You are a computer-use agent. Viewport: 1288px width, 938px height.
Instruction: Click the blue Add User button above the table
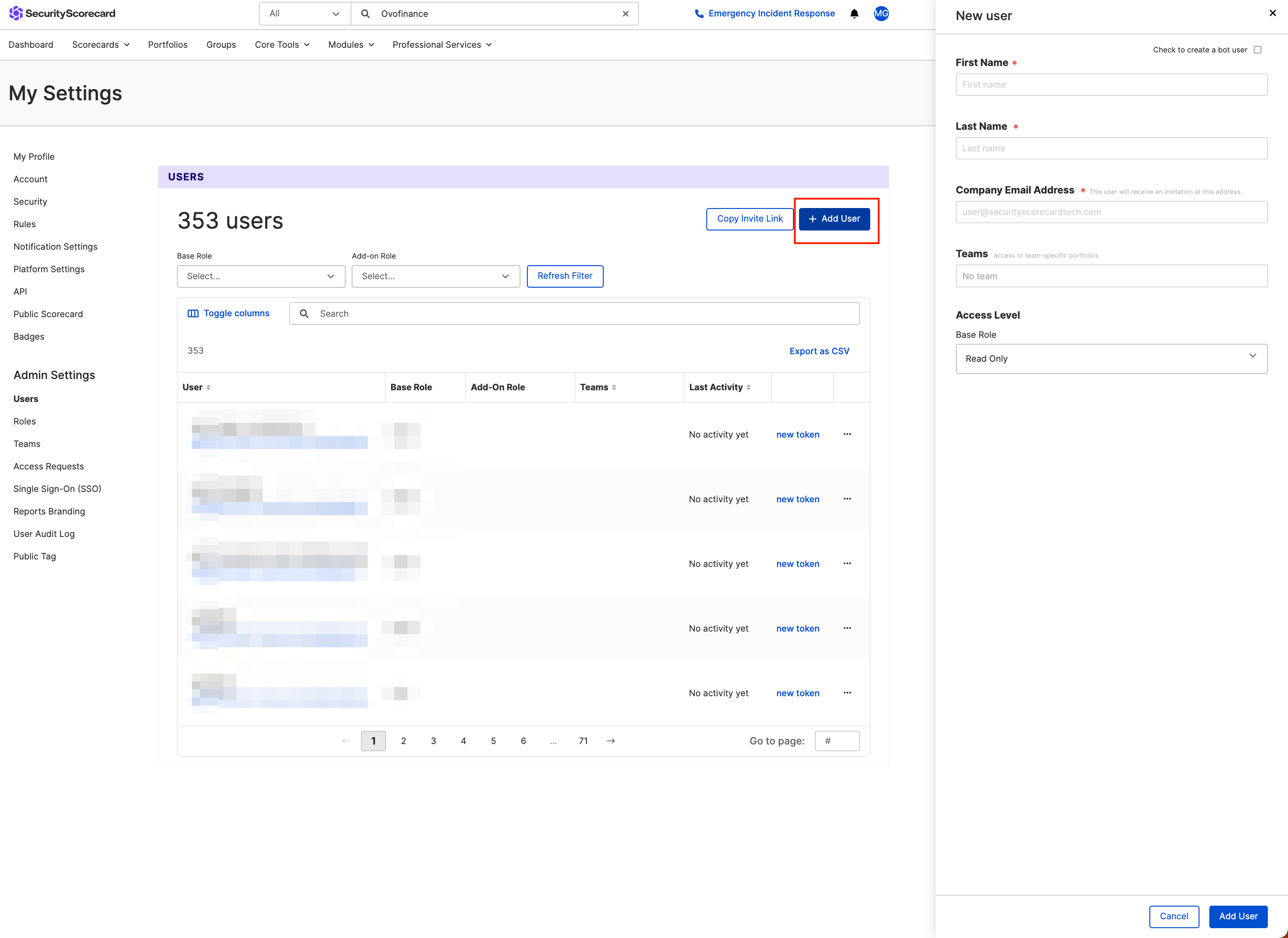834,219
